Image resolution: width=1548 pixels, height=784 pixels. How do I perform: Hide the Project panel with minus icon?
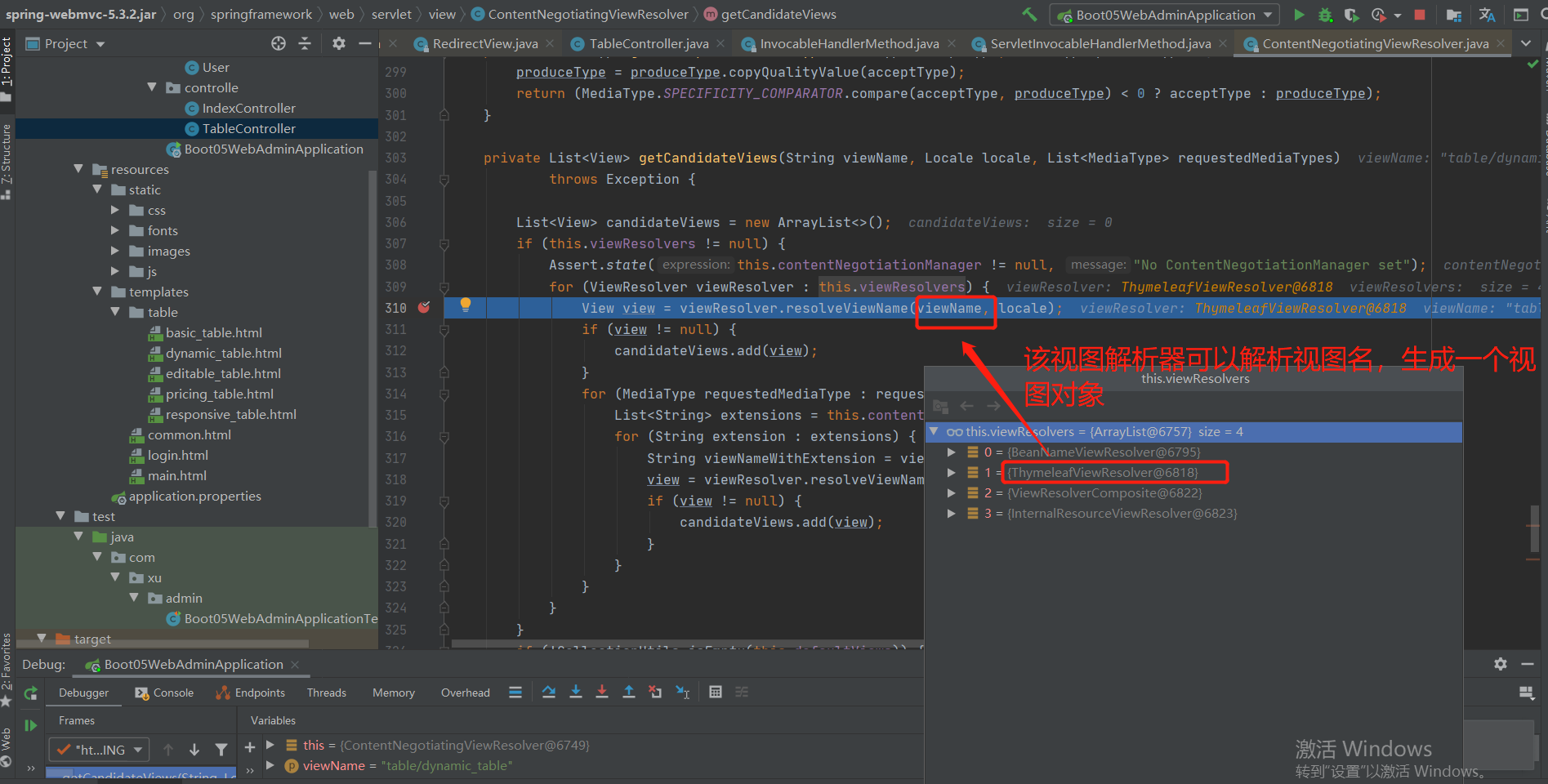tap(365, 43)
